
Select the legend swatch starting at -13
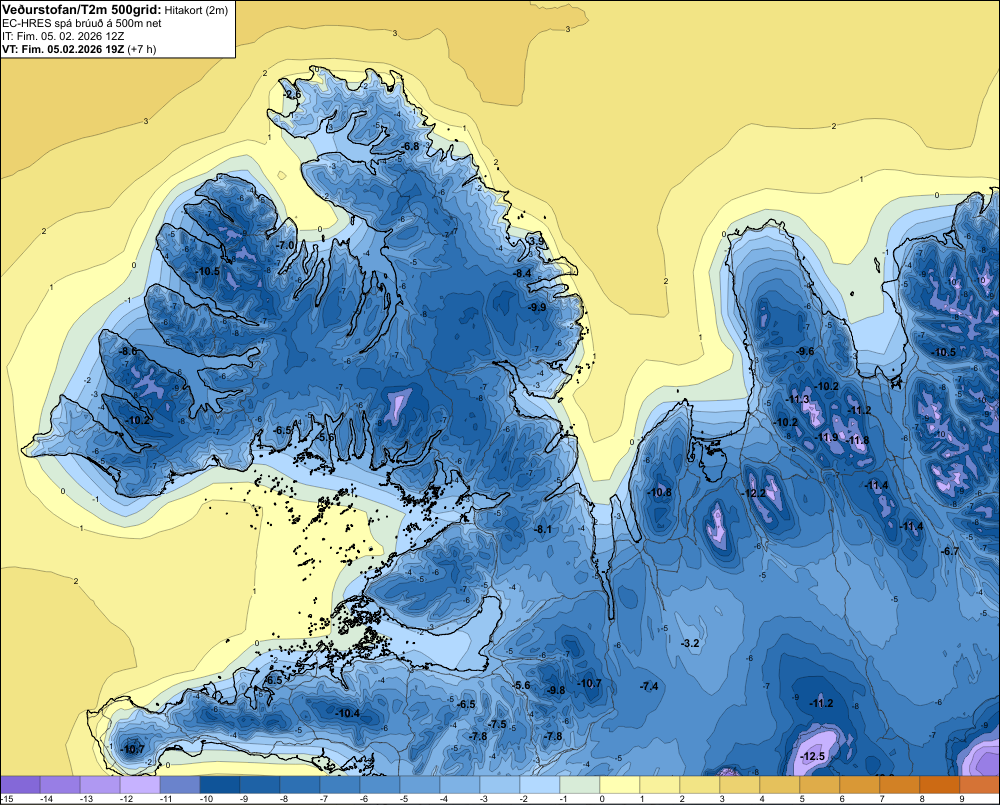[100, 785]
